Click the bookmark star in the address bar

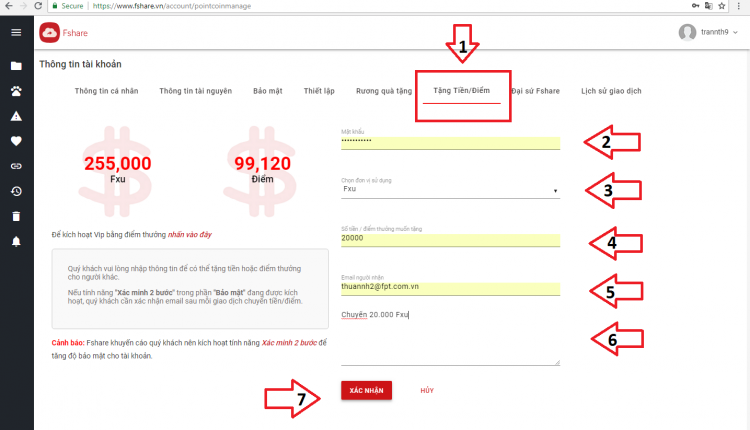722,6
